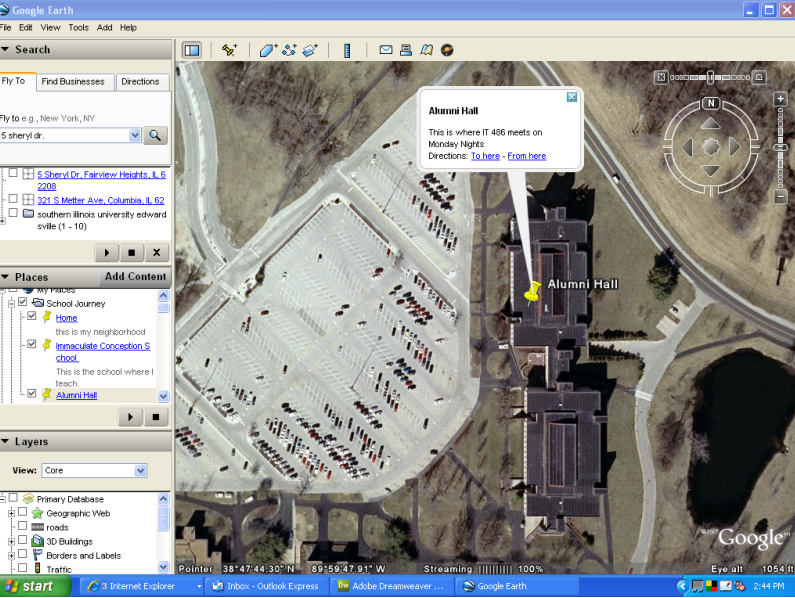Uncheck the Home placemark checkbox
795x598 pixels.
click(x=32, y=317)
